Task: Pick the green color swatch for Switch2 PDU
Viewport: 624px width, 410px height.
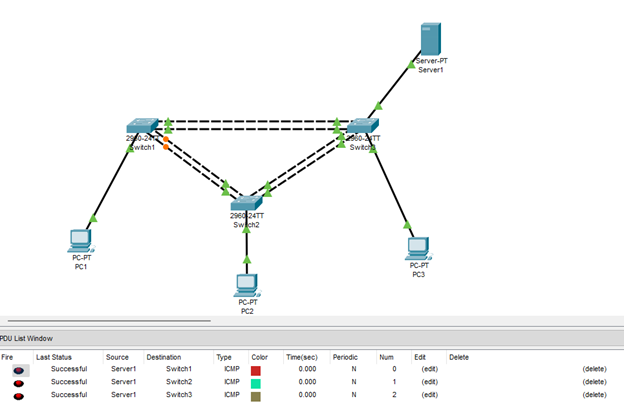Action: (256, 382)
